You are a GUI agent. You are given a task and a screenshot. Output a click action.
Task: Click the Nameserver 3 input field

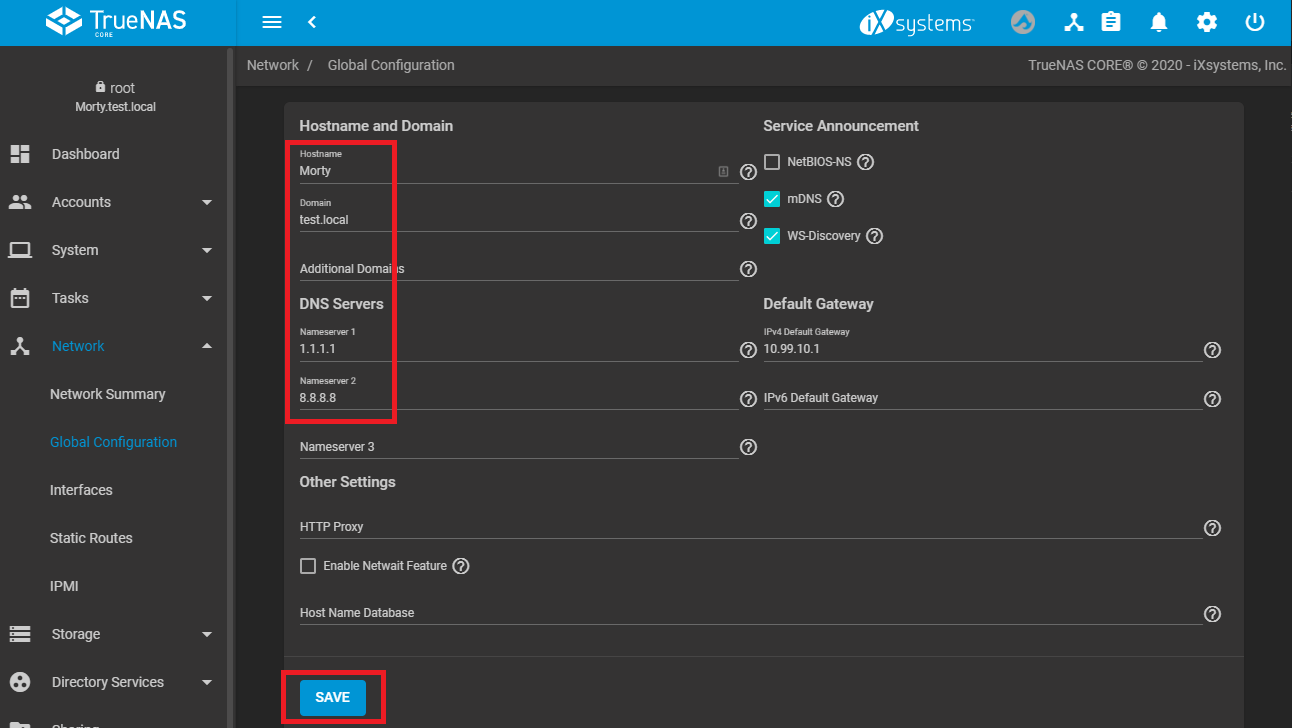pyautogui.click(x=518, y=447)
